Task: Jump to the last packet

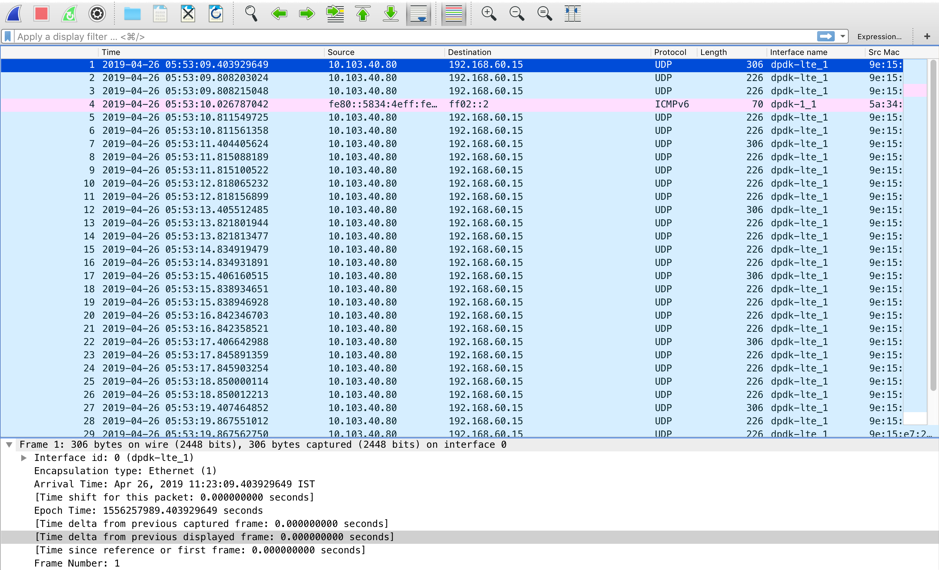Action: [x=390, y=13]
